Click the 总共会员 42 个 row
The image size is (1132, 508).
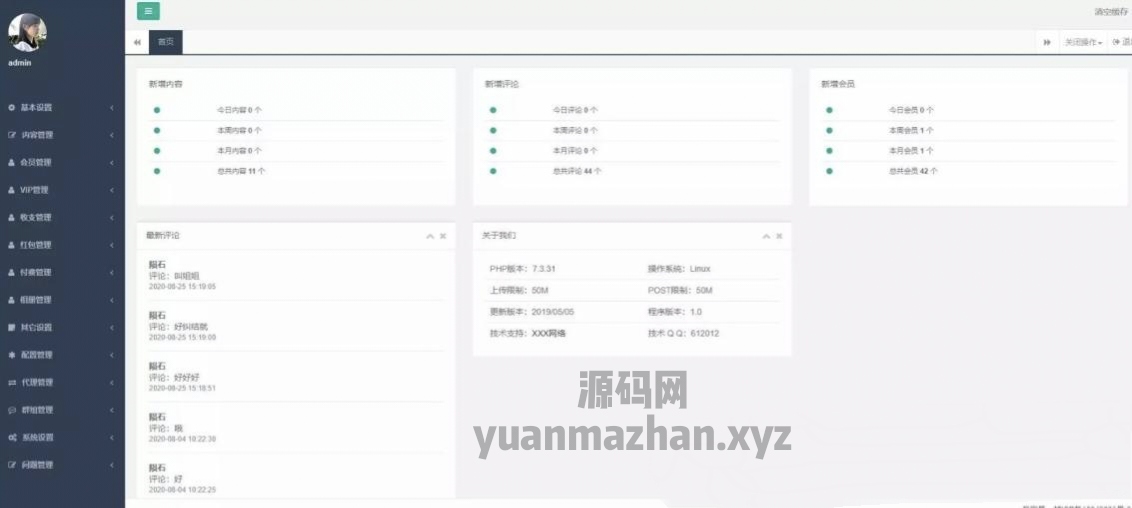coord(968,171)
